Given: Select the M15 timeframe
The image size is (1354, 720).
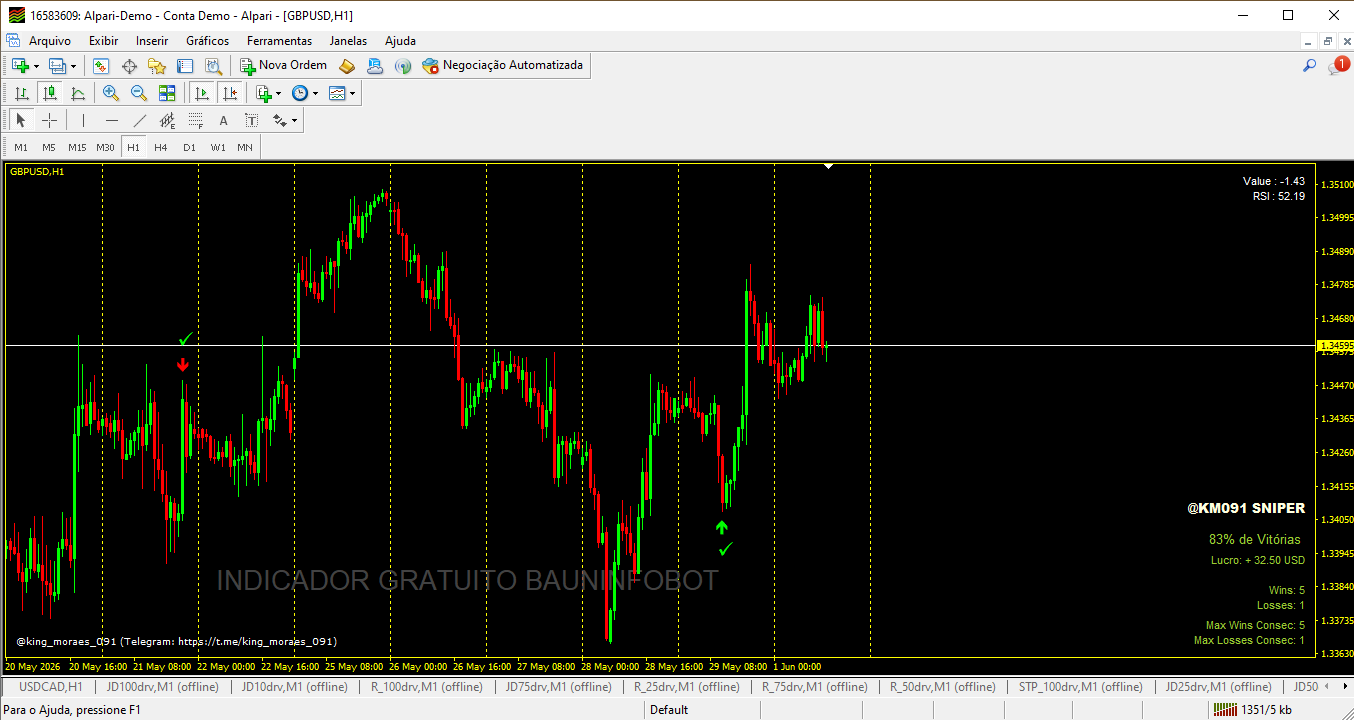Looking at the screenshot, I should (x=77, y=147).
